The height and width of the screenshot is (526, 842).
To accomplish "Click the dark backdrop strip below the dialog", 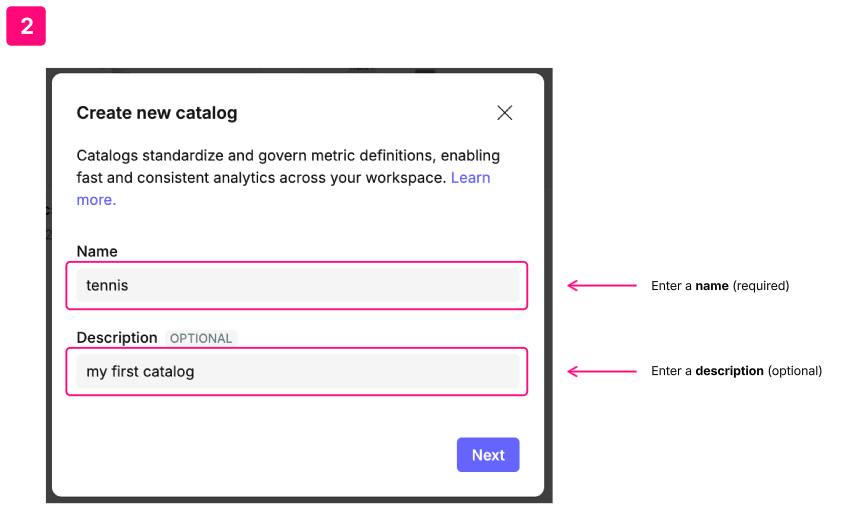I will point(300,499).
